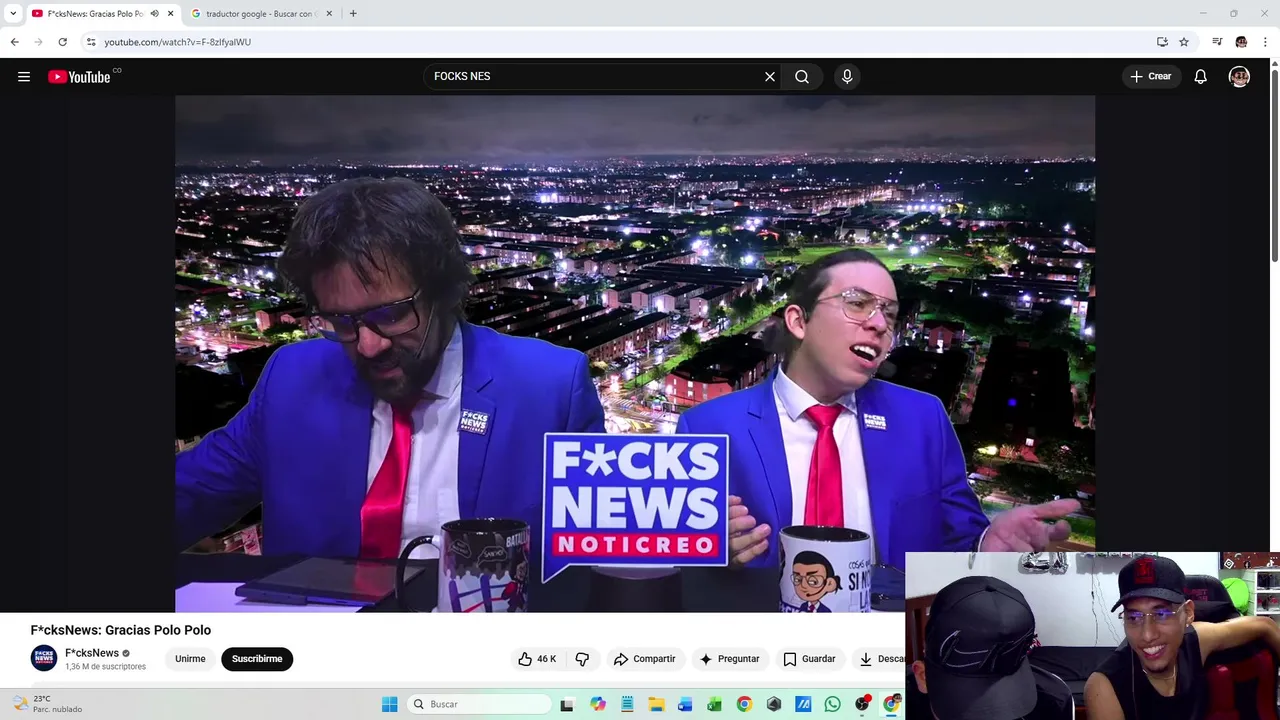Expand the tab search dropdown arrow
1280x720 pixels.
[13, 14]
